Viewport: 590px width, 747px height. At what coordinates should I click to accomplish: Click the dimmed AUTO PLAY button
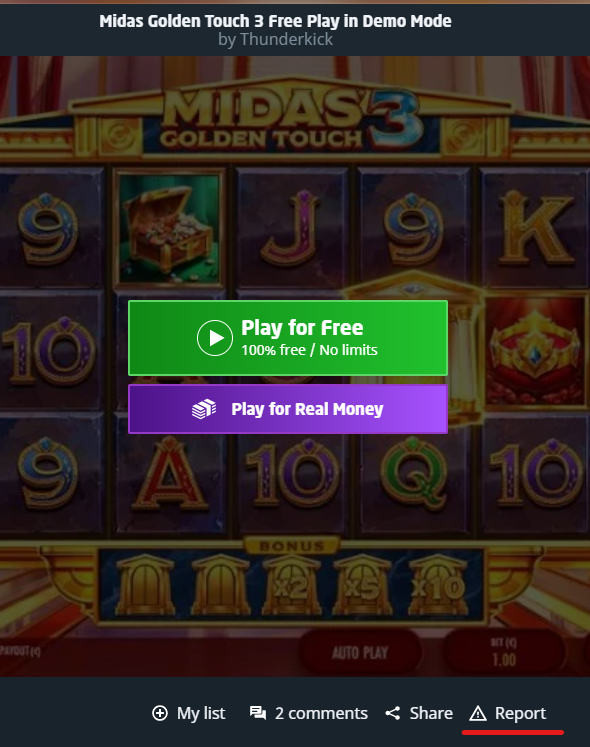360,652
